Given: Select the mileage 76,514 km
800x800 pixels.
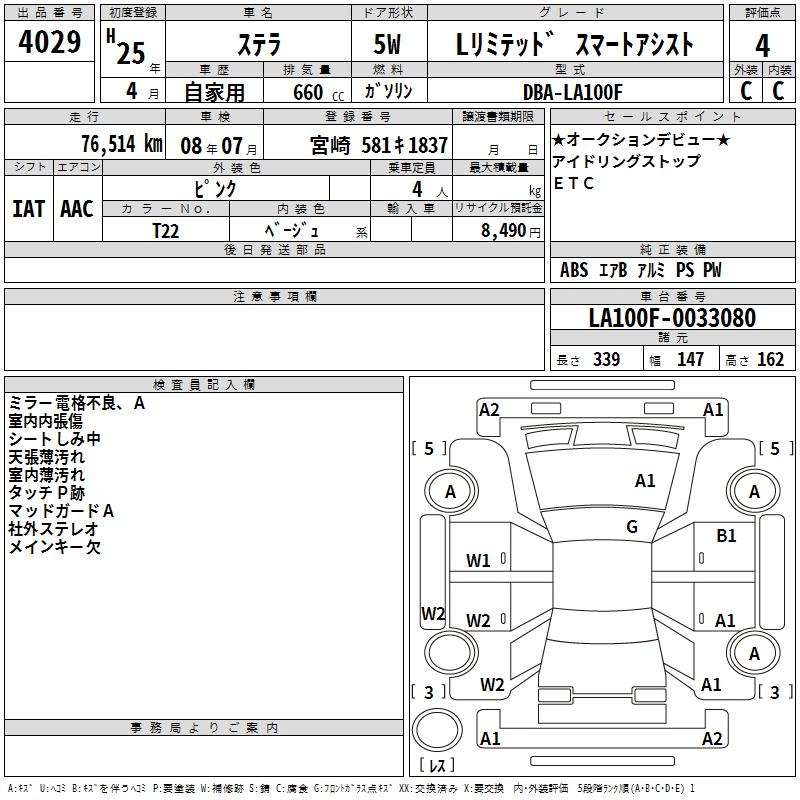Looking at the screenshot, I should point(122,143).
